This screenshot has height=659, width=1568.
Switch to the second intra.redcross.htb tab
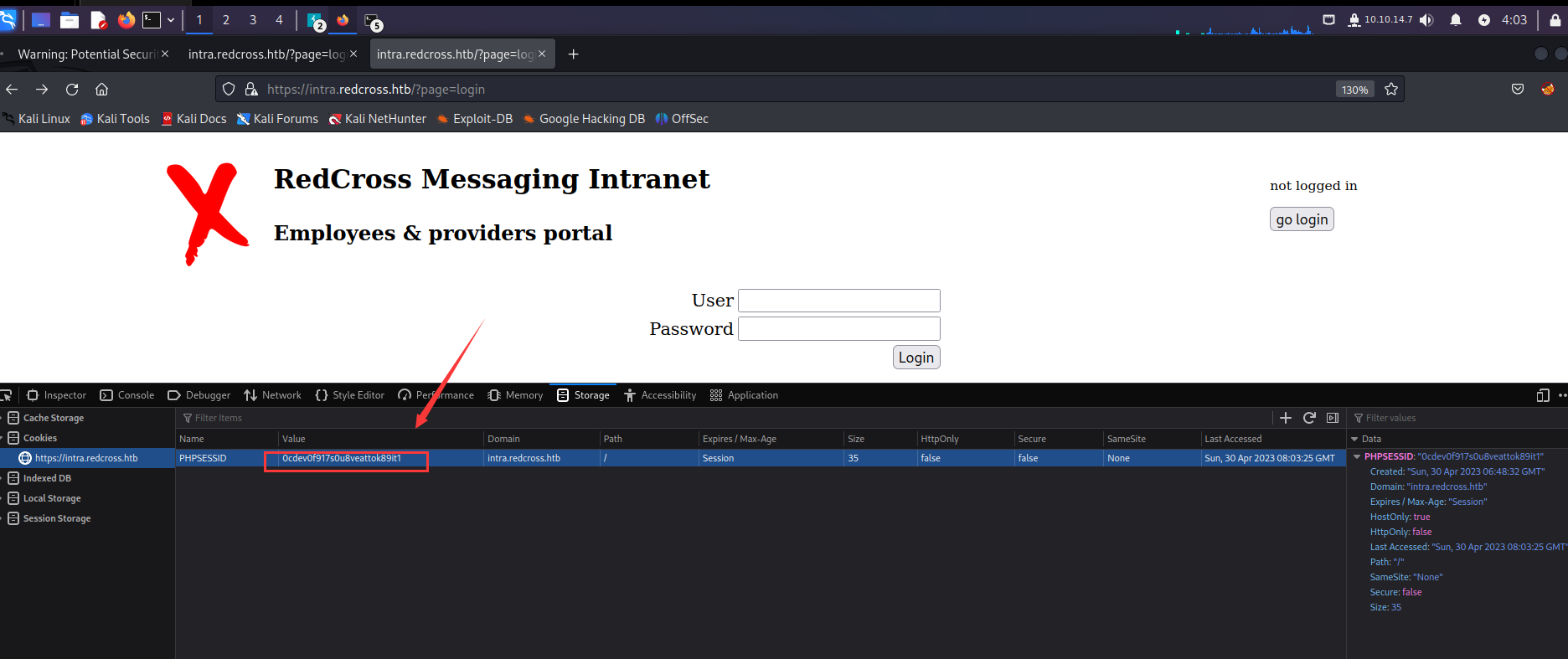pyautogui.click(x=266, y=54)
